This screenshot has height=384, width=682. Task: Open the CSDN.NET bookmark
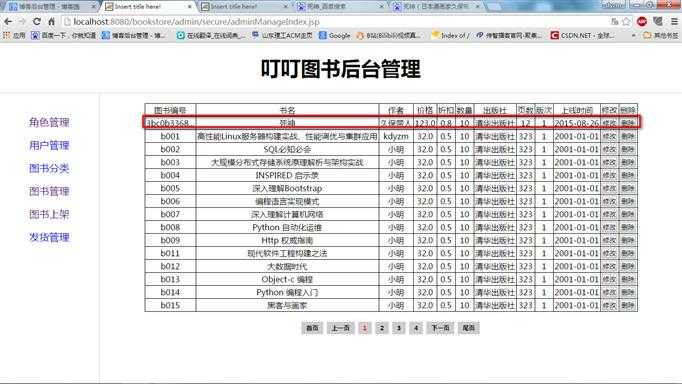pos(582,35)
